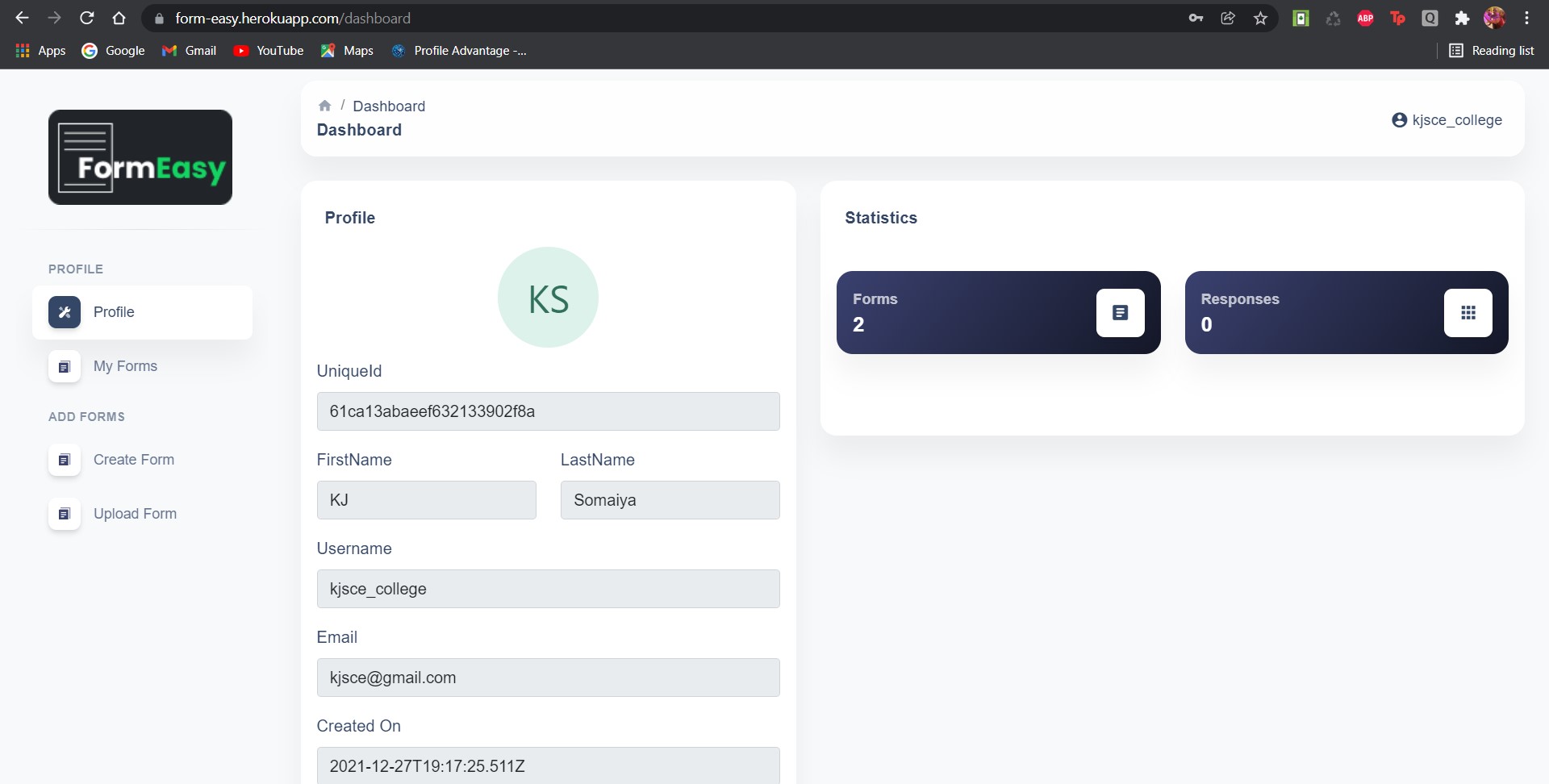The width and height of the screenshot is (1549, 784).
Task: Select My Forms in the sidebar
Action: (x=124, y=366)
